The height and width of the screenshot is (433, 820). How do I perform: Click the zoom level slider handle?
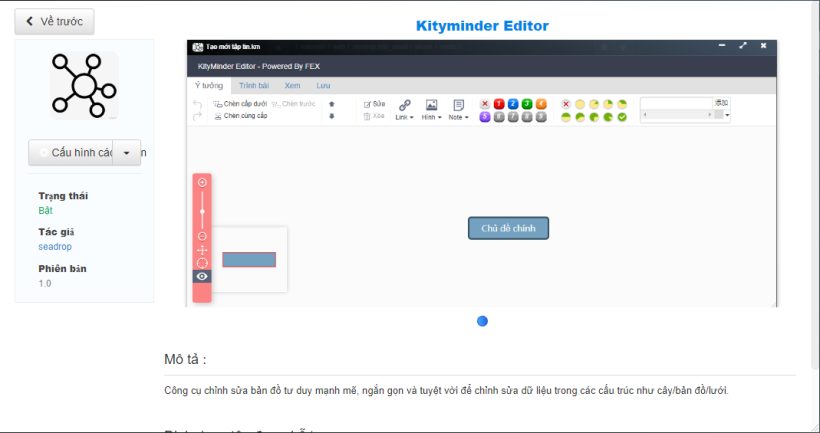[x=202, y=211]
